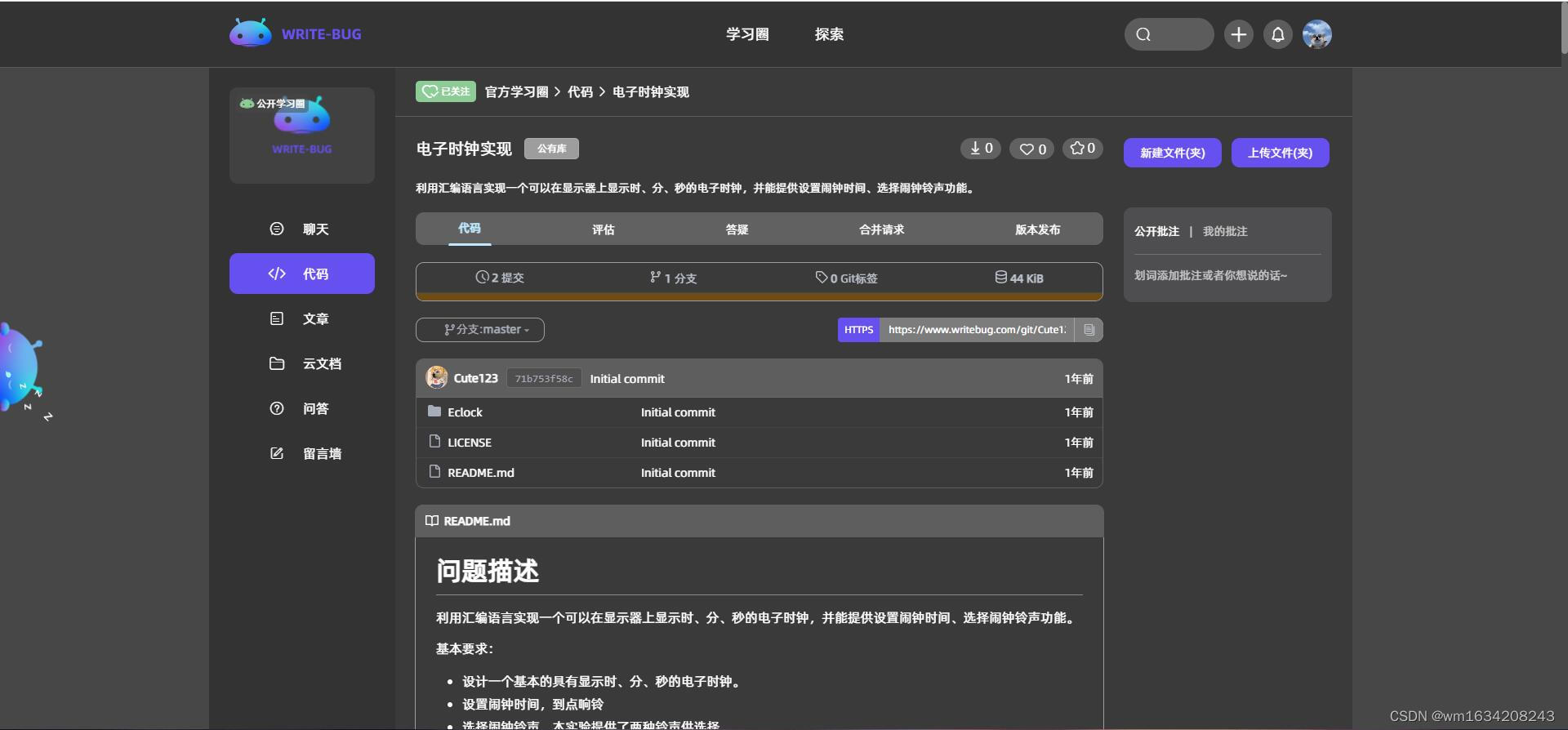Click the 公有库 repository badge

[551, 149]
